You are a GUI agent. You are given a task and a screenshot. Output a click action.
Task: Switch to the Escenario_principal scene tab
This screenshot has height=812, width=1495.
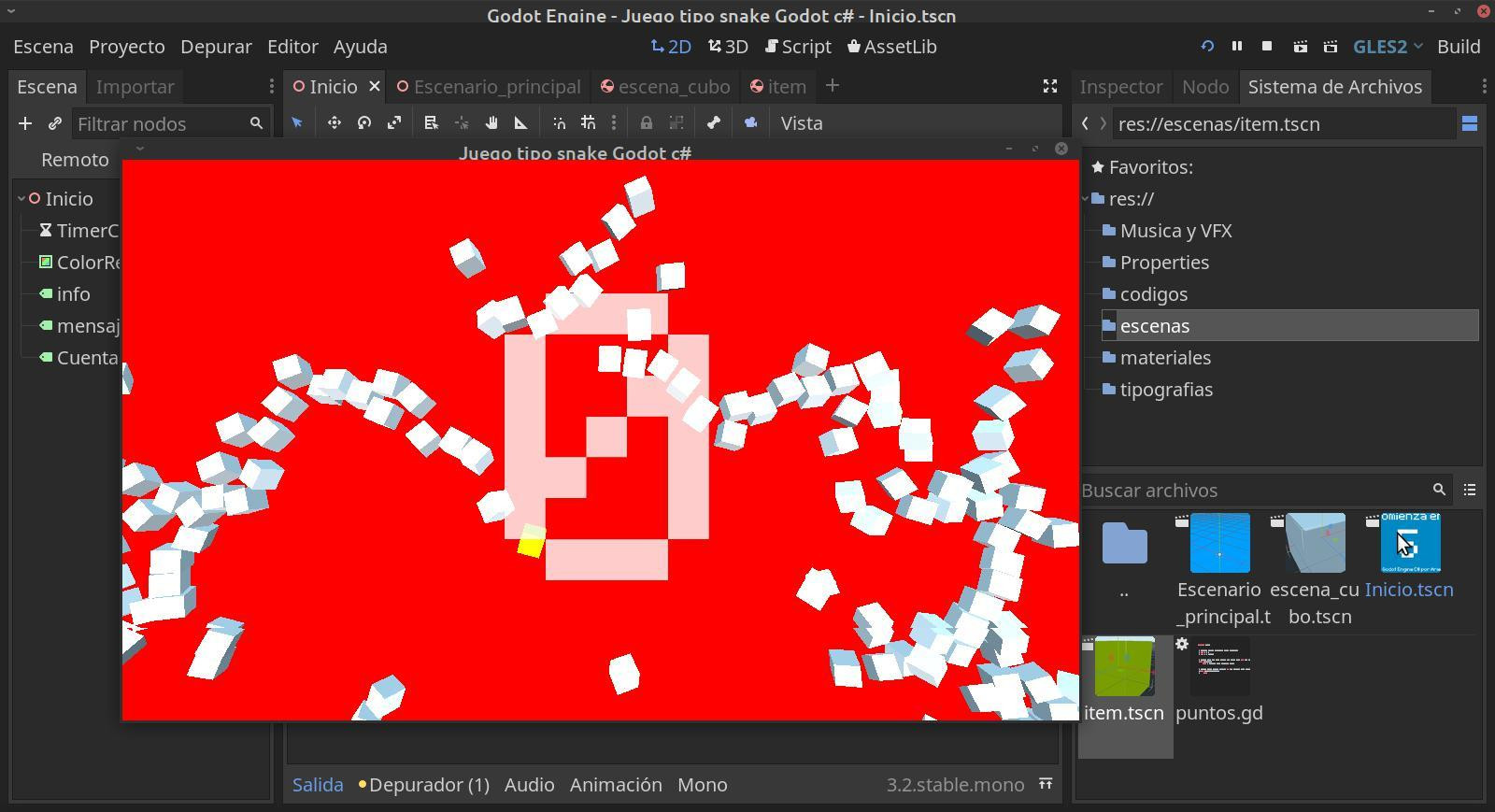(x=489, y=87)
